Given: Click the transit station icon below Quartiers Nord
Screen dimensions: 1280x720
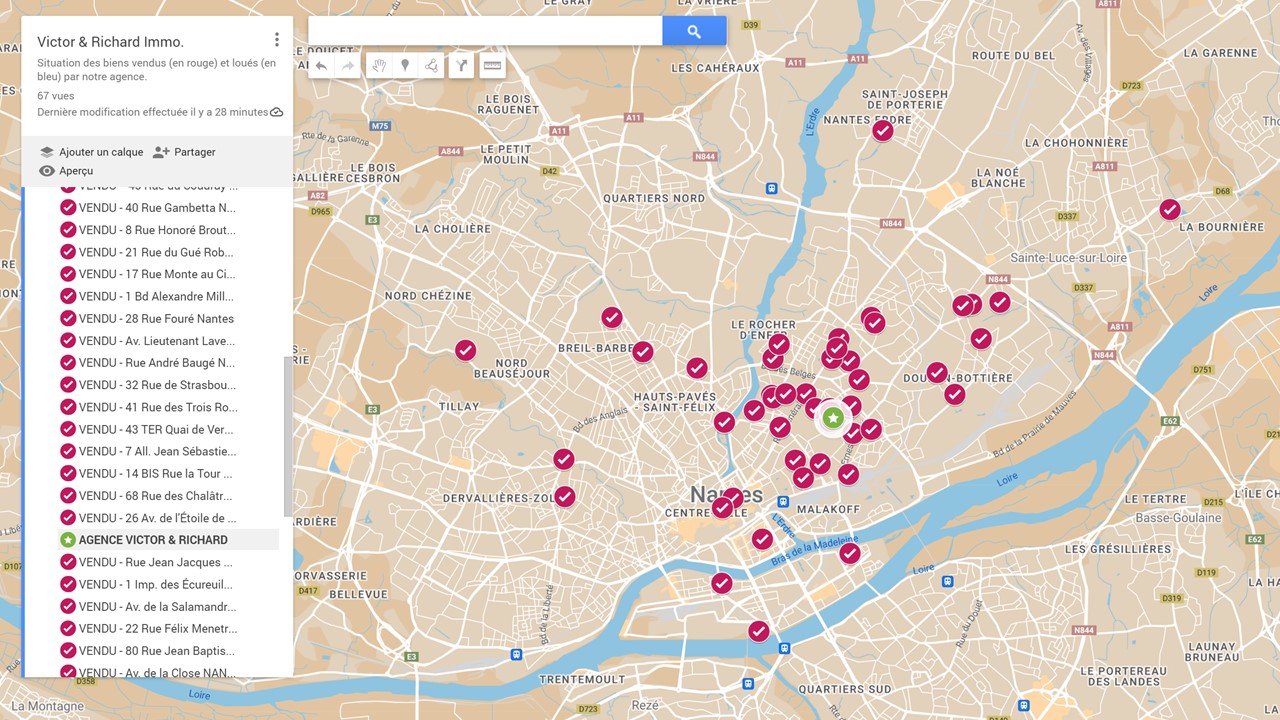Looking at the screenshot, I should 772,188.
